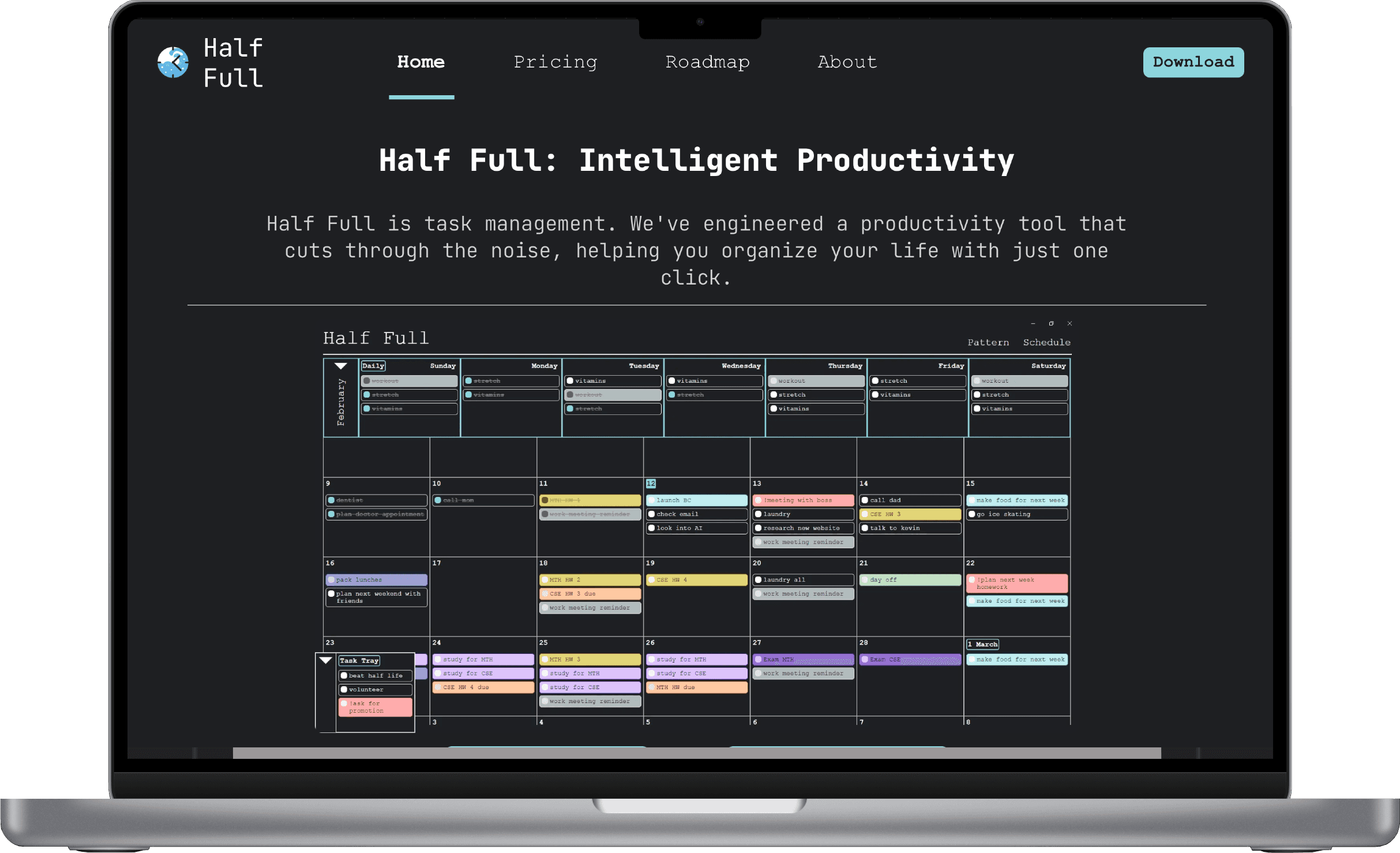Image resolution: width=1400 pixels, height=853 pixels.
Task: Click the Half Full clock logo icon
Action: (173, 62)
